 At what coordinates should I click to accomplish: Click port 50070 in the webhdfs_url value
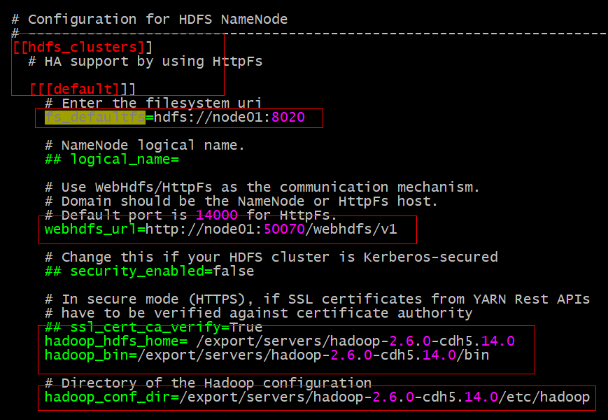point(284,229)
